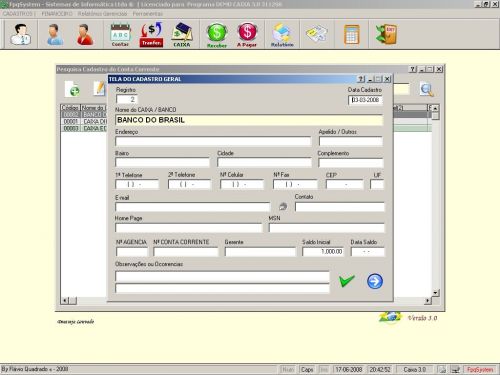This screenshot has height=375, width=500.
Task: Click the second Observações ou Ocorrencias line
Action: pyautogui.click(x=222, y=288)
